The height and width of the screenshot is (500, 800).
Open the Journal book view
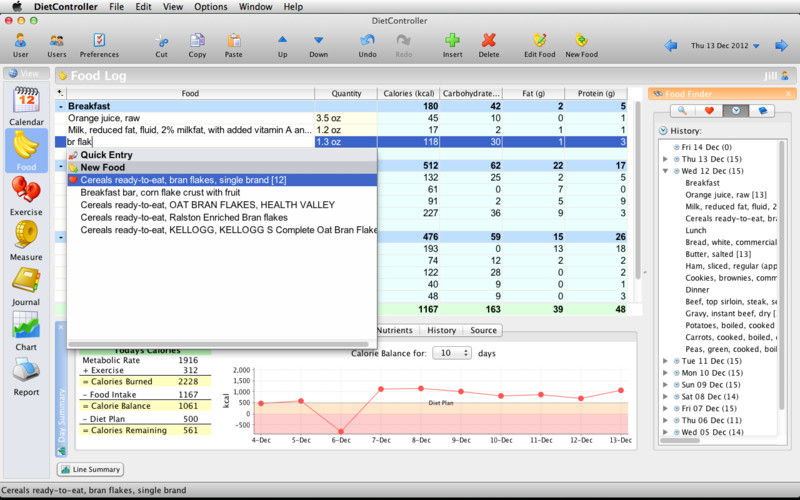pos(26,286)
